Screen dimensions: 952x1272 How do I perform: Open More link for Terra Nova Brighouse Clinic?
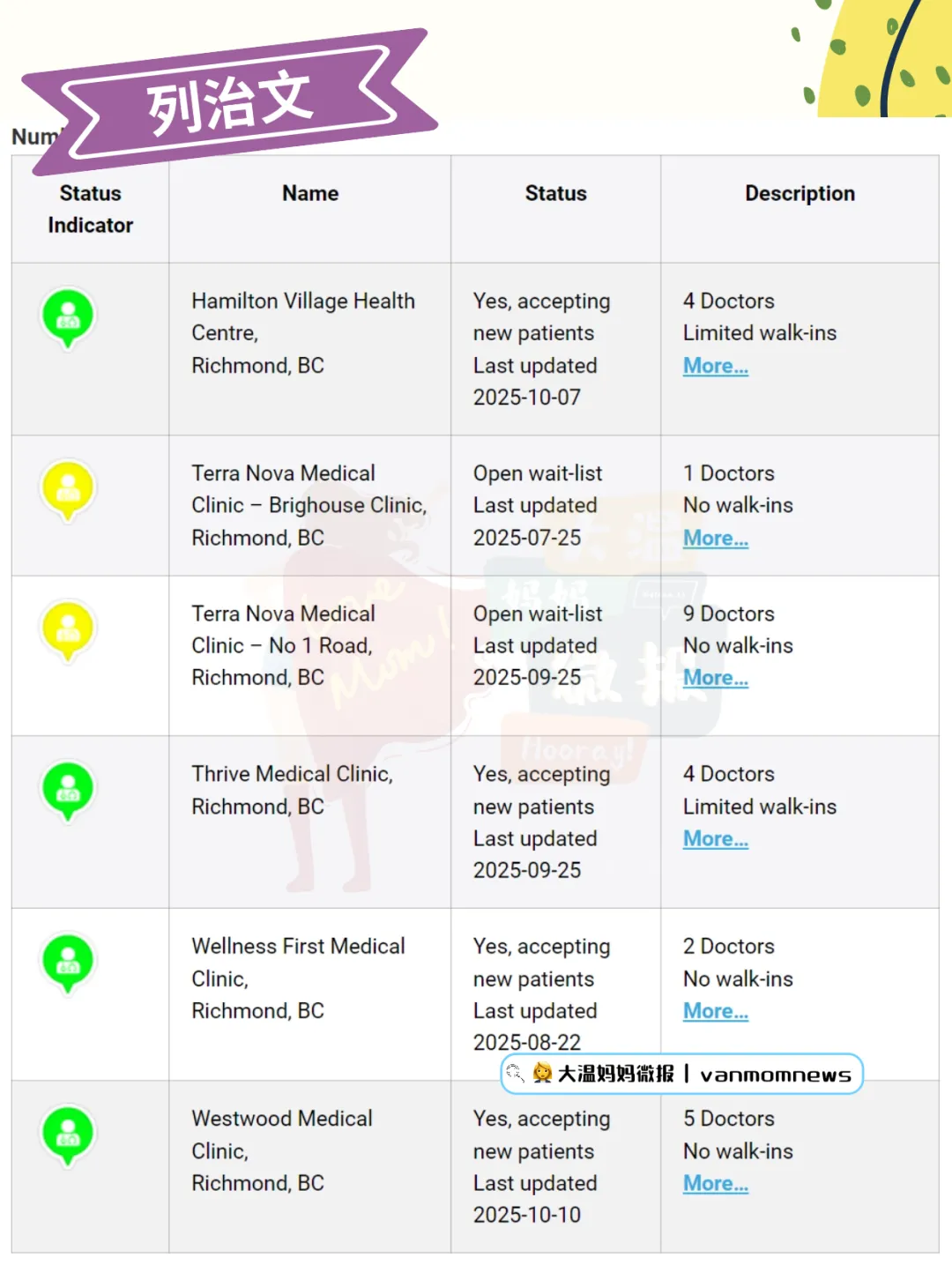pos(715,538)
